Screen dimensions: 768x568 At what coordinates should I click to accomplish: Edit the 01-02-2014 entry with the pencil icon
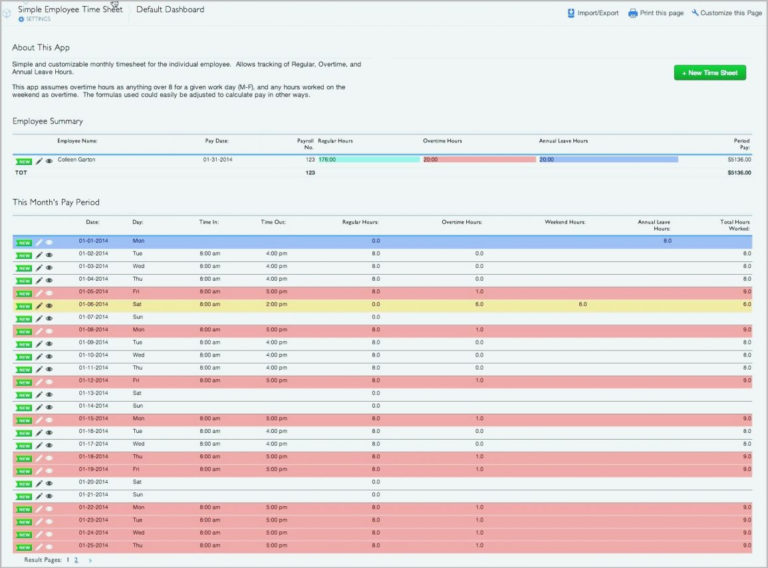coord(39,254)
